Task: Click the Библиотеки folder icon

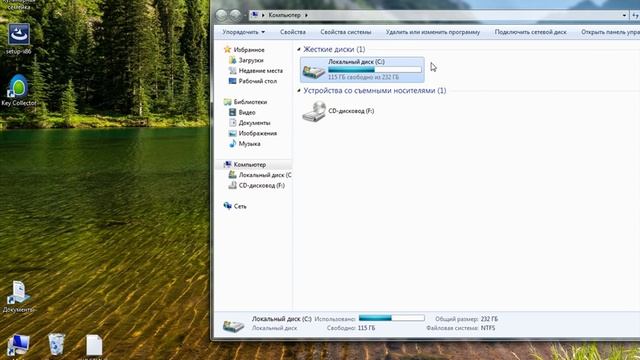Action: (227, 102)
